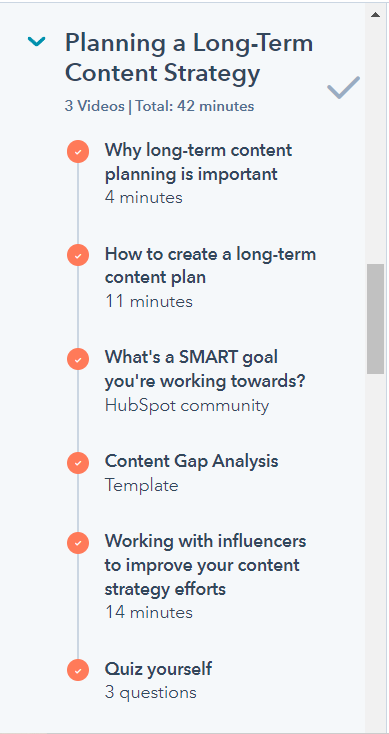389x734 pixels.
Task: Open the Content Gap Analysis template
Action: point(191,461)
